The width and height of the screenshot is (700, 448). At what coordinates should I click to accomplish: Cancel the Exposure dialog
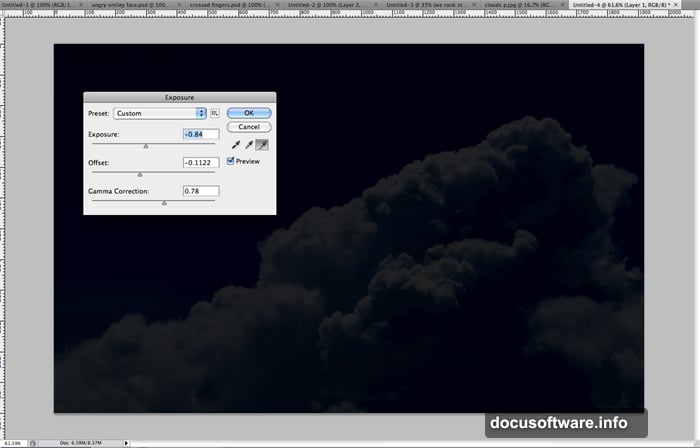[249, 127]
